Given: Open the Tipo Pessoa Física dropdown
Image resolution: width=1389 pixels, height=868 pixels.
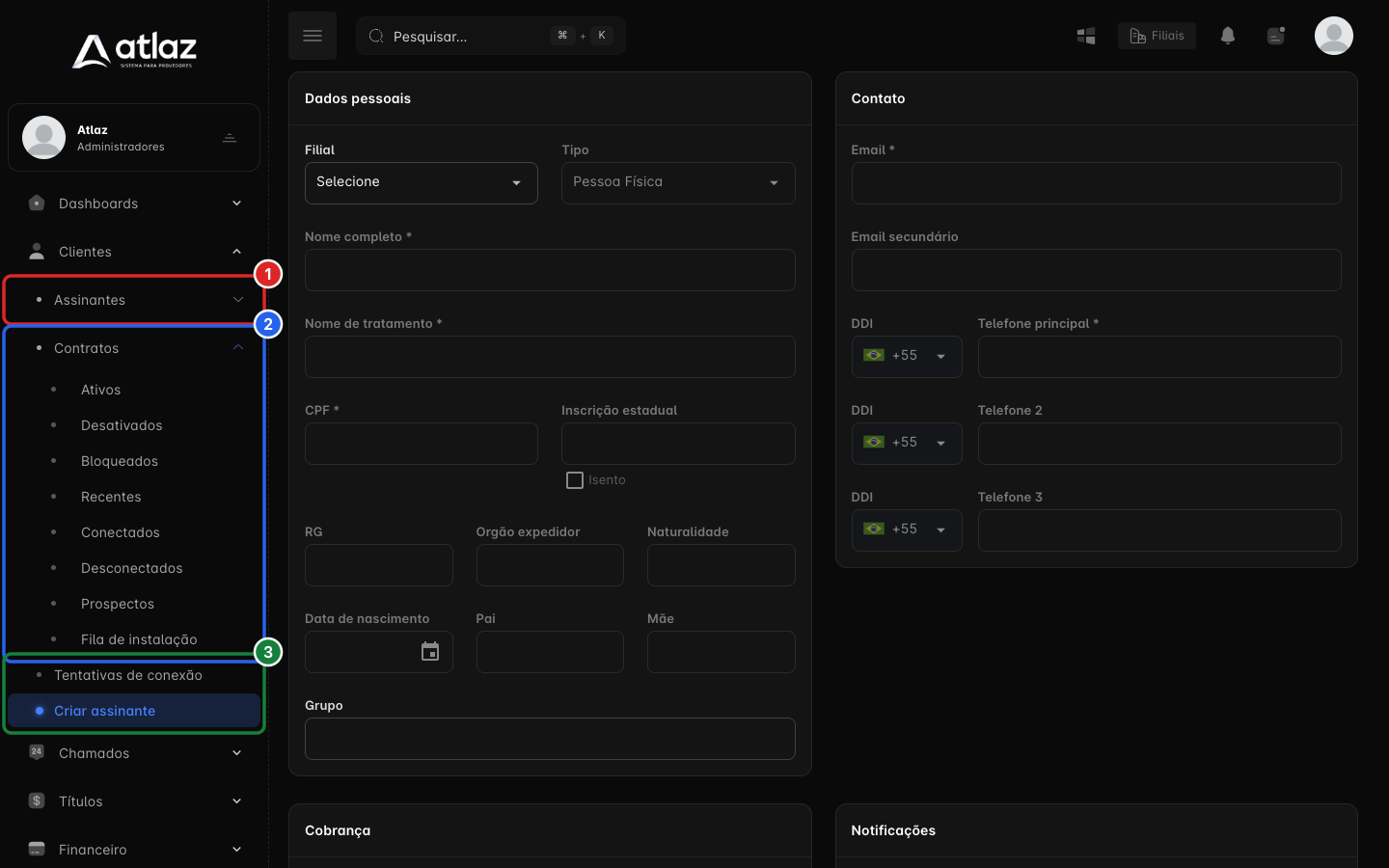Looking at the screenshot, I should click(x=678, y=183).
